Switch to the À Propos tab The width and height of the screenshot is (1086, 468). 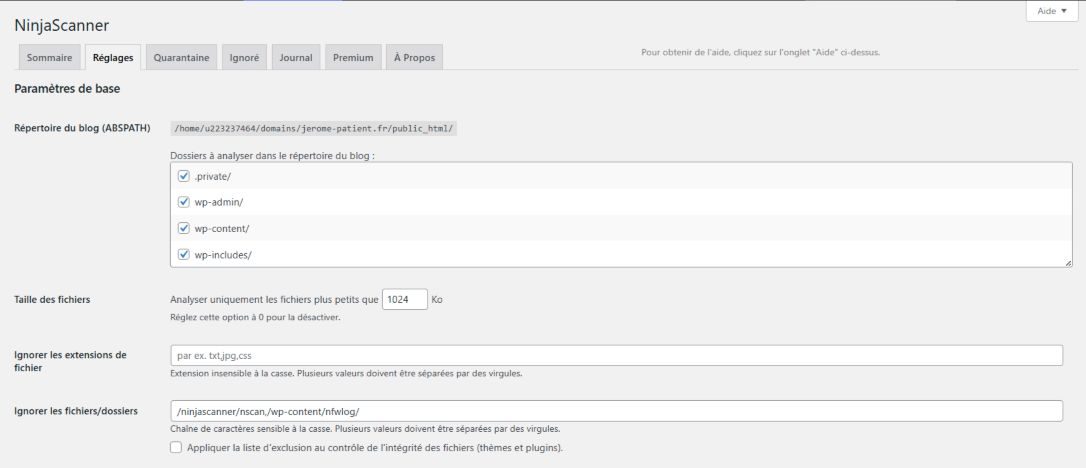pyautogui.click(x=414, y=58)
